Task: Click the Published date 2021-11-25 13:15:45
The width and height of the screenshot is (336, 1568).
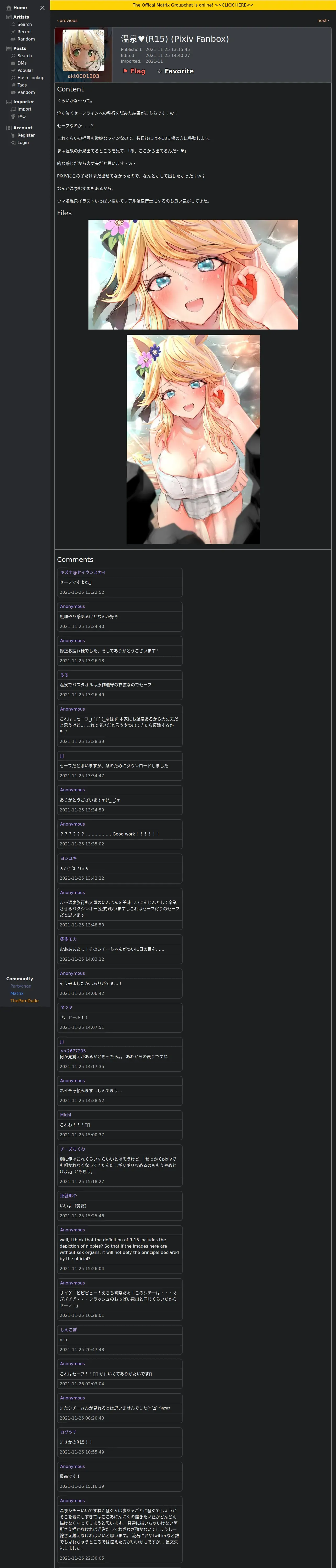Action: (x=168, y=50)
